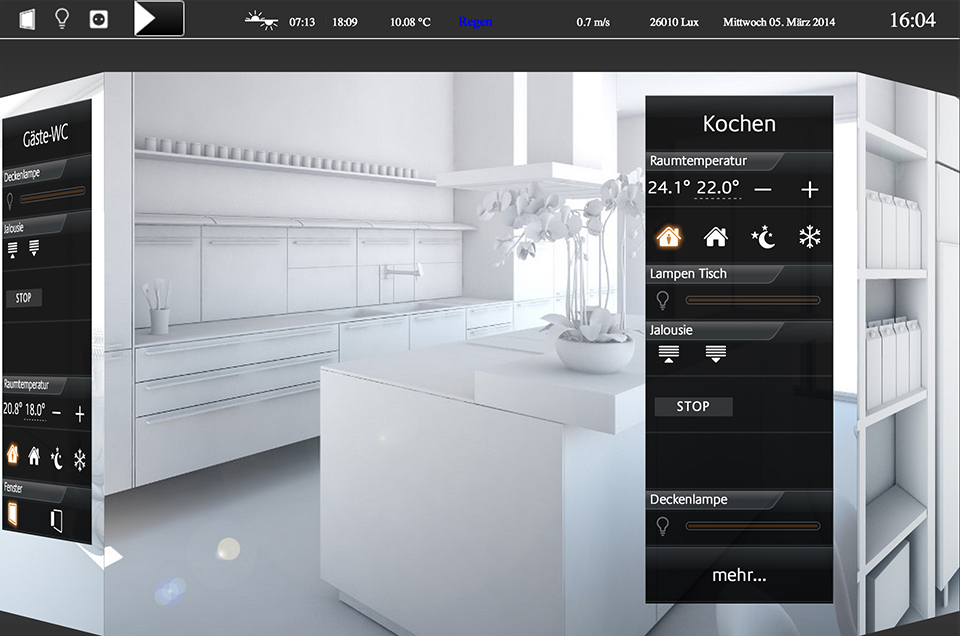Select comfort mode icon in Kochen panel
960x636 pixels.
click(668, 237)
